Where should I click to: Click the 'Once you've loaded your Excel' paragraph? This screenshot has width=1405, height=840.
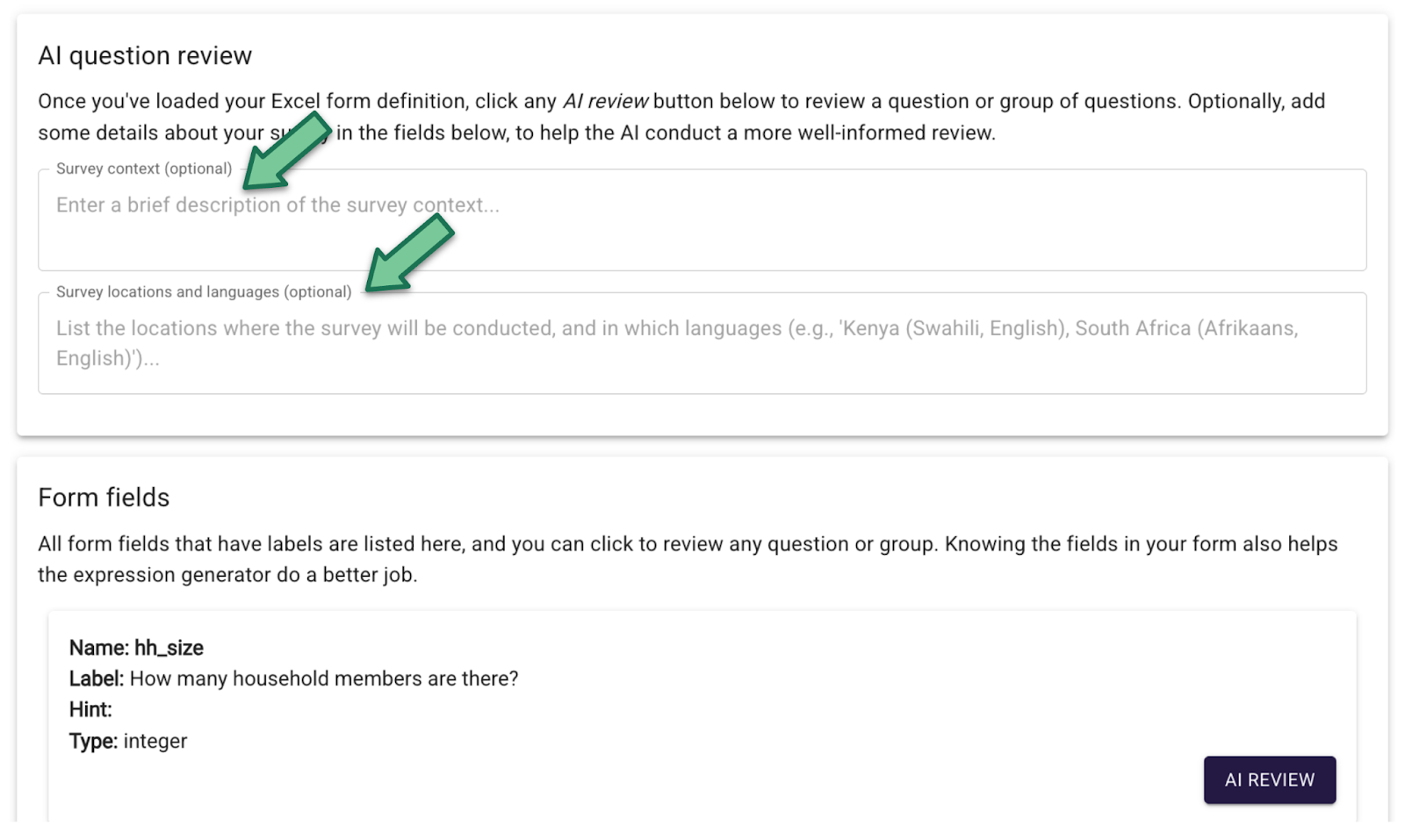(x=681, y=117)
